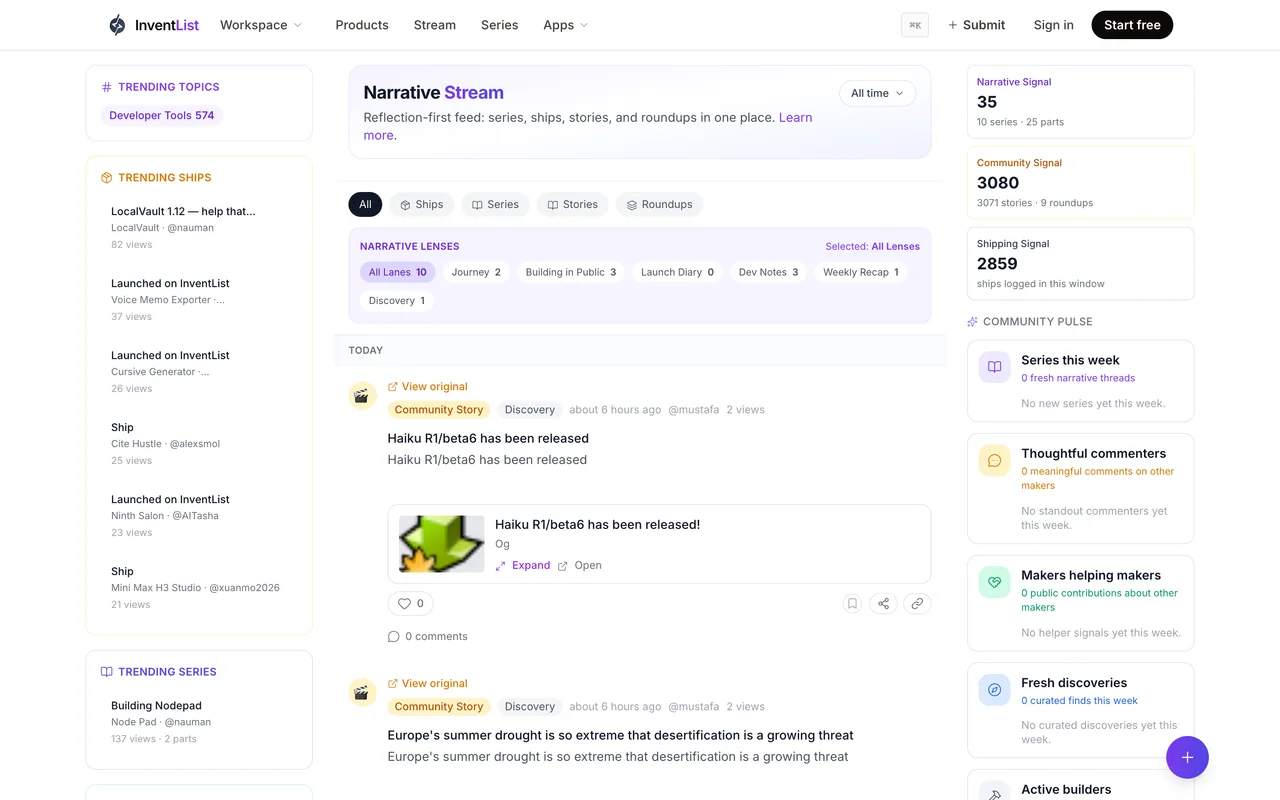Click the Trending Series book icon
Image resolution: width=1280 pixels, height=800 pixels.
[107, 672]
